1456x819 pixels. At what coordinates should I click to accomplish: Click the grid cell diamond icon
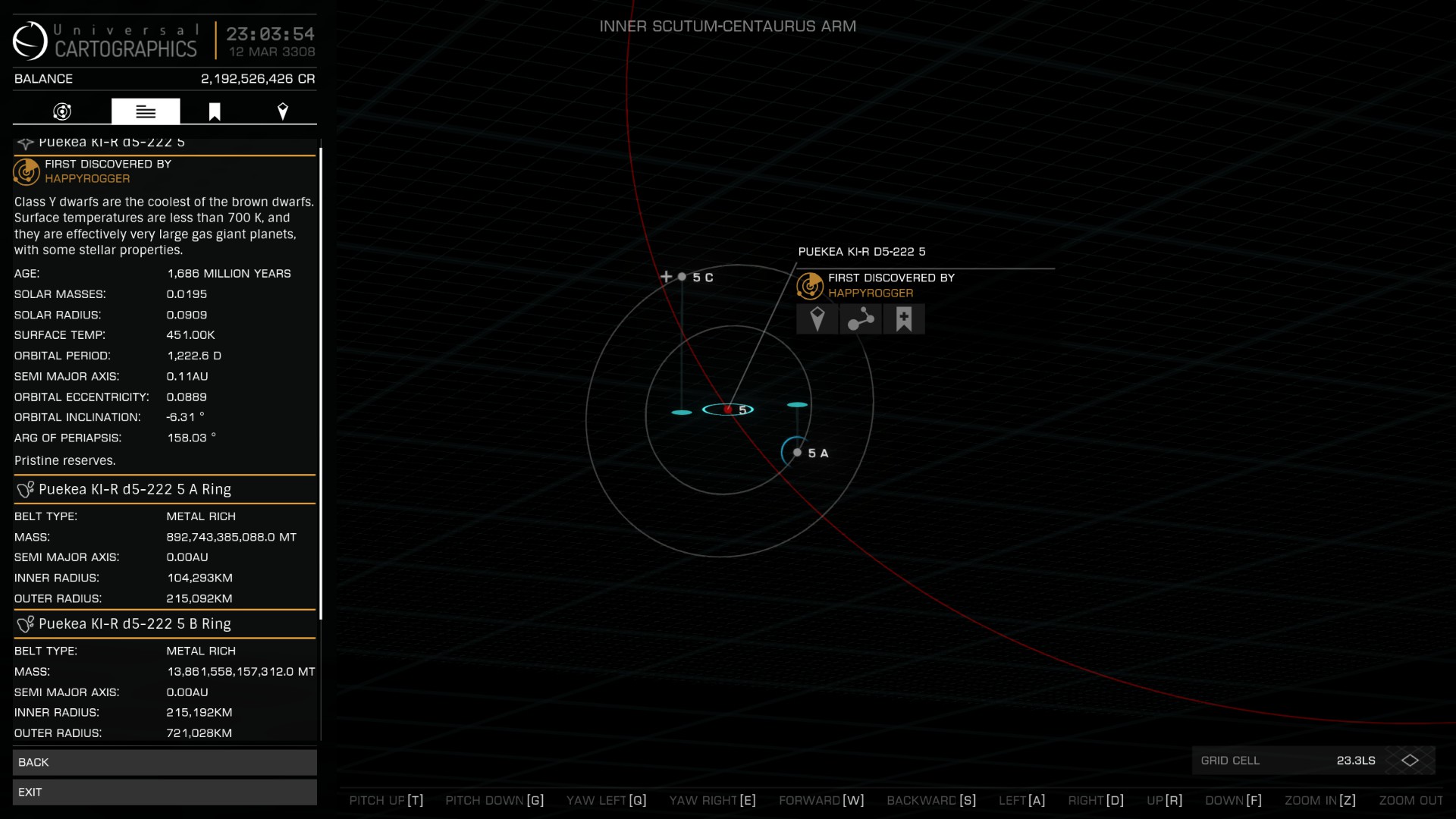click(1410, 760)
